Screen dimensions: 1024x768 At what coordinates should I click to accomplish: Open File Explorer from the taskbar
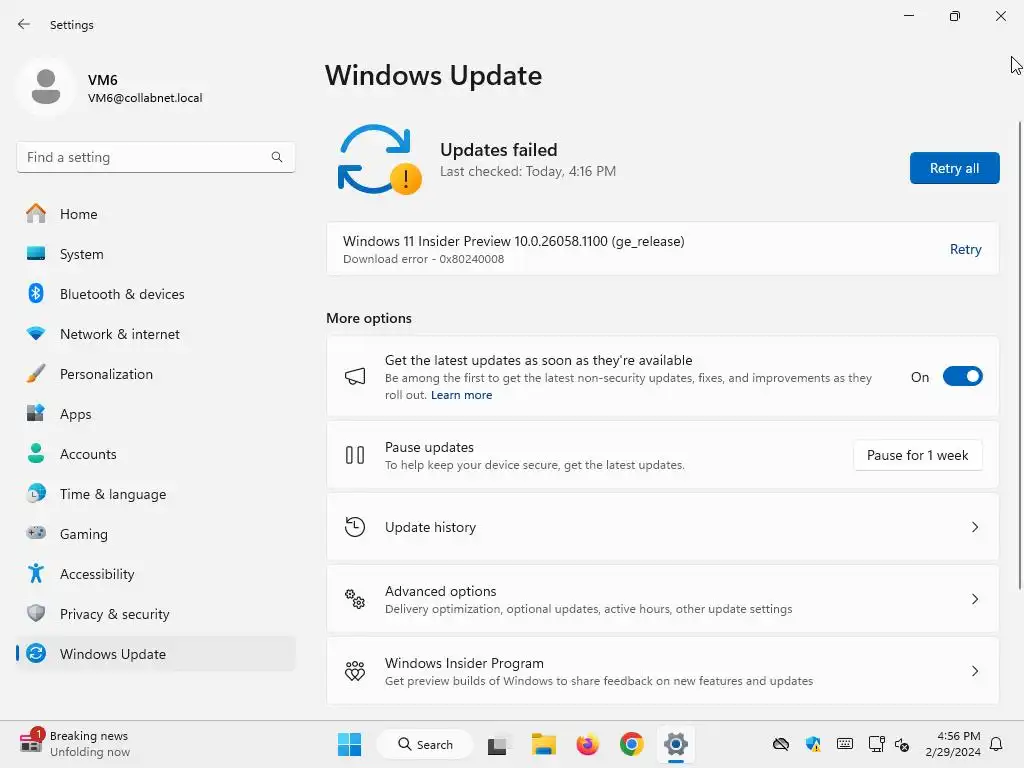point(543,744)
